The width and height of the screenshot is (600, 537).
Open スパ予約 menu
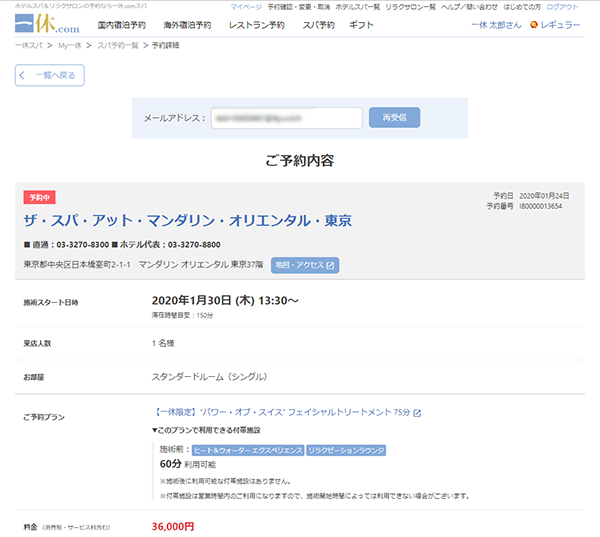(318, 25)
